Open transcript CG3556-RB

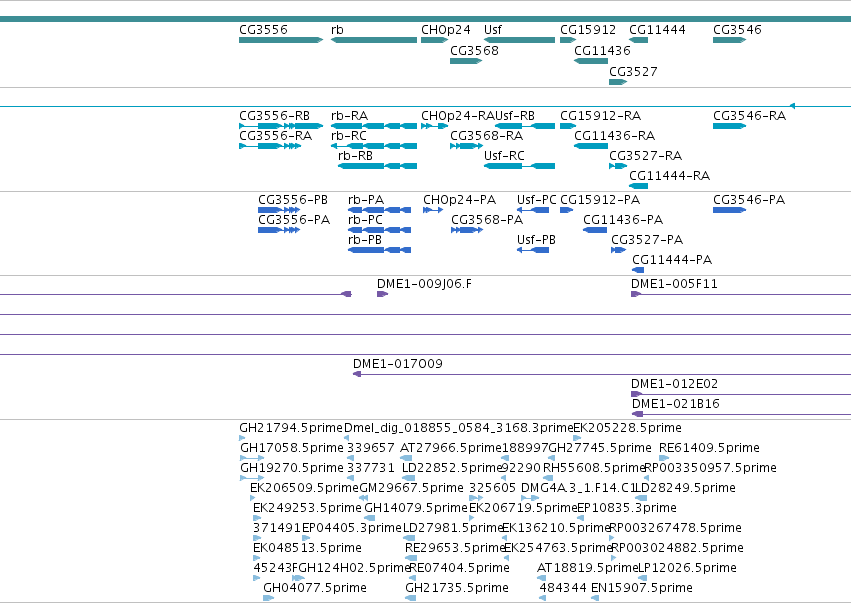(x=281, y=126)
